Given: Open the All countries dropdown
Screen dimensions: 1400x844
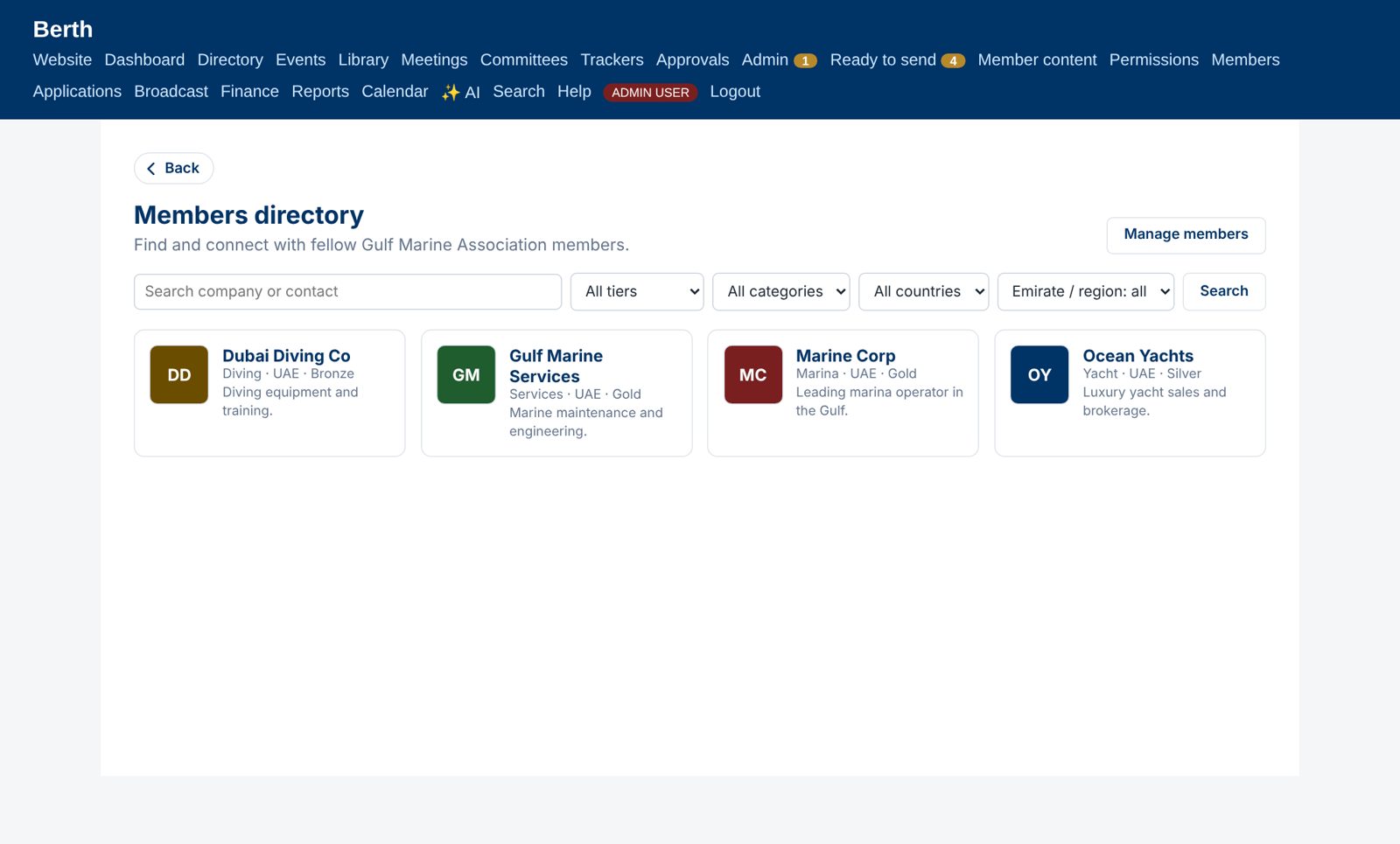Looking at the screenshot, I should tap(924, 291).
